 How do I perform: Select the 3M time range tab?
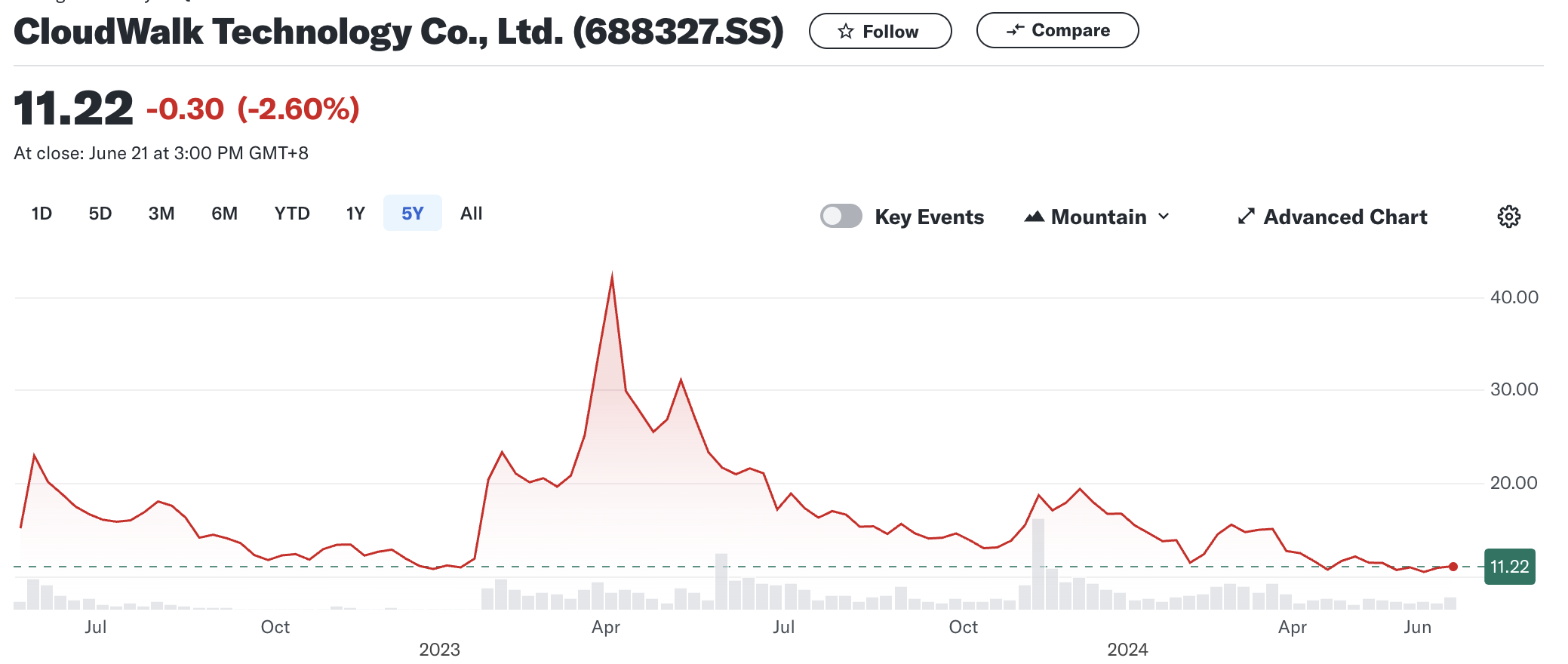pyautogui.click(x=161, y=214)
